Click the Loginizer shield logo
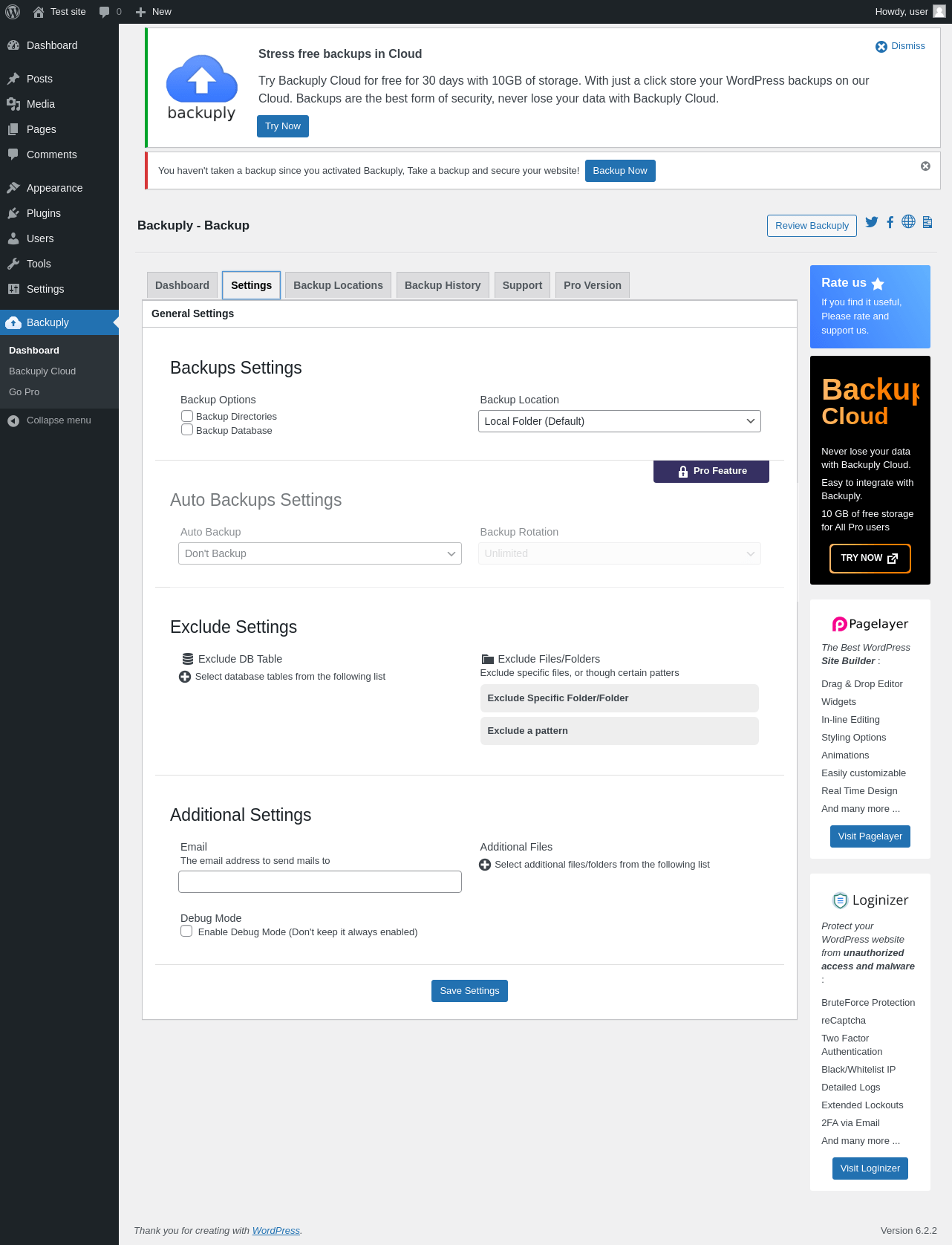The image size is (952, 1245). pos(870,900)
